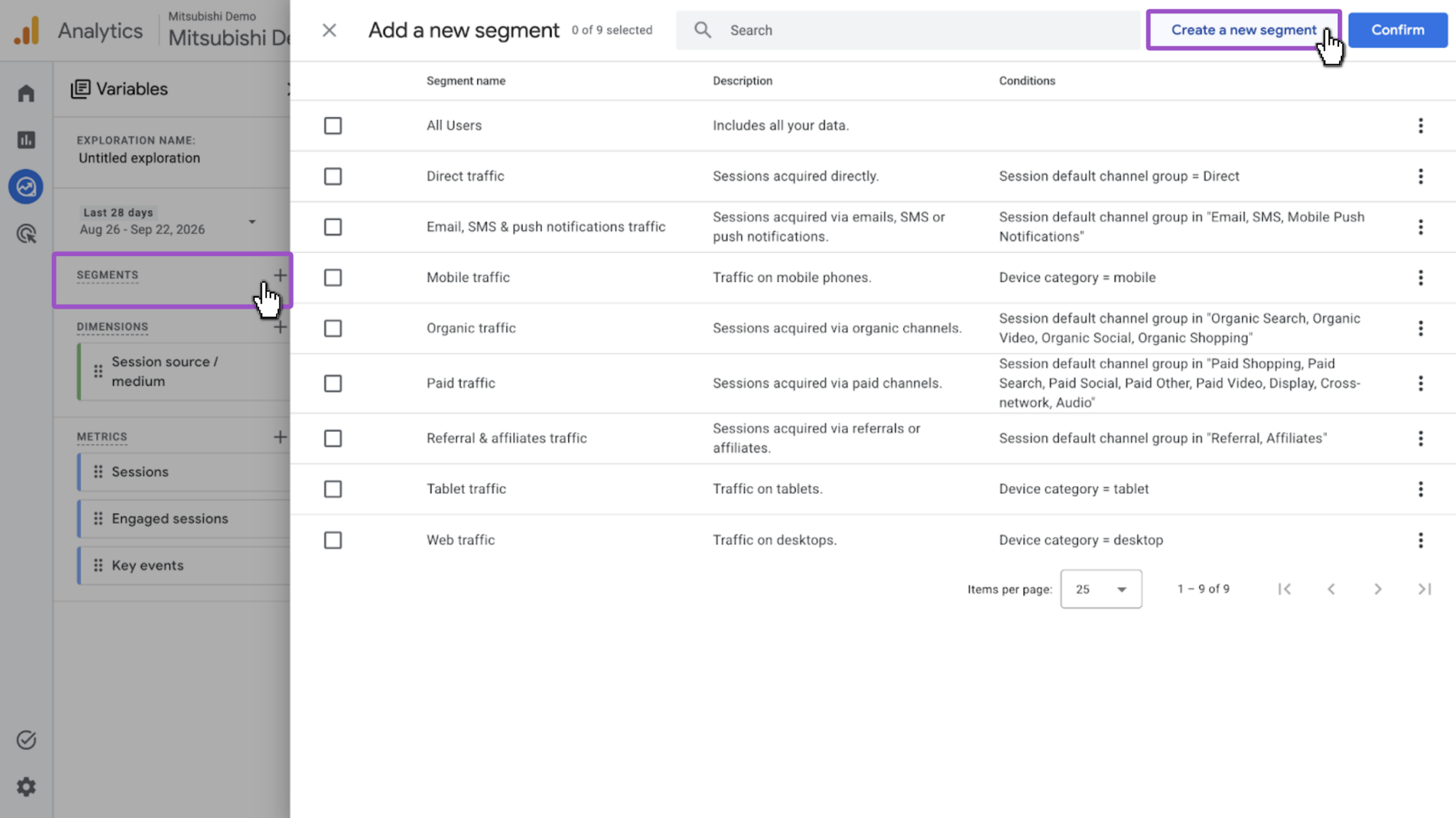Image resolution: width=1456 pixels, height=818 pixels.
Task: Open more options for Direct traffic row
Action: click(1421, 176)
